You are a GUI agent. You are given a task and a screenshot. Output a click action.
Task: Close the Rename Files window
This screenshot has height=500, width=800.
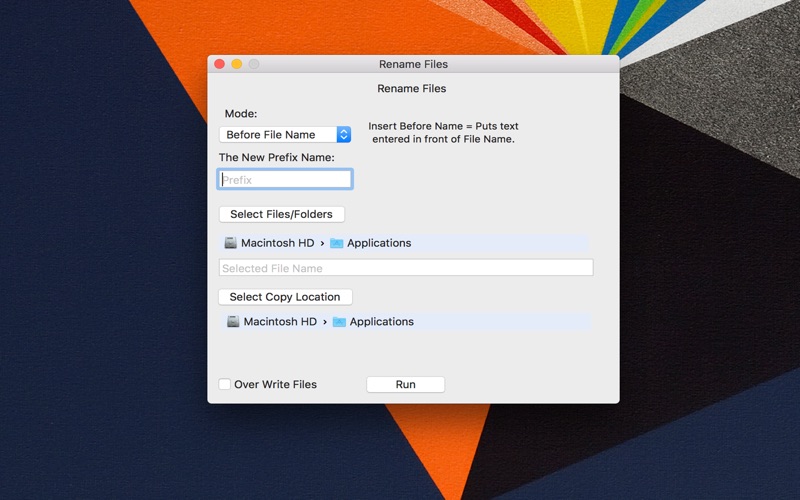click(x=220, y=64)
